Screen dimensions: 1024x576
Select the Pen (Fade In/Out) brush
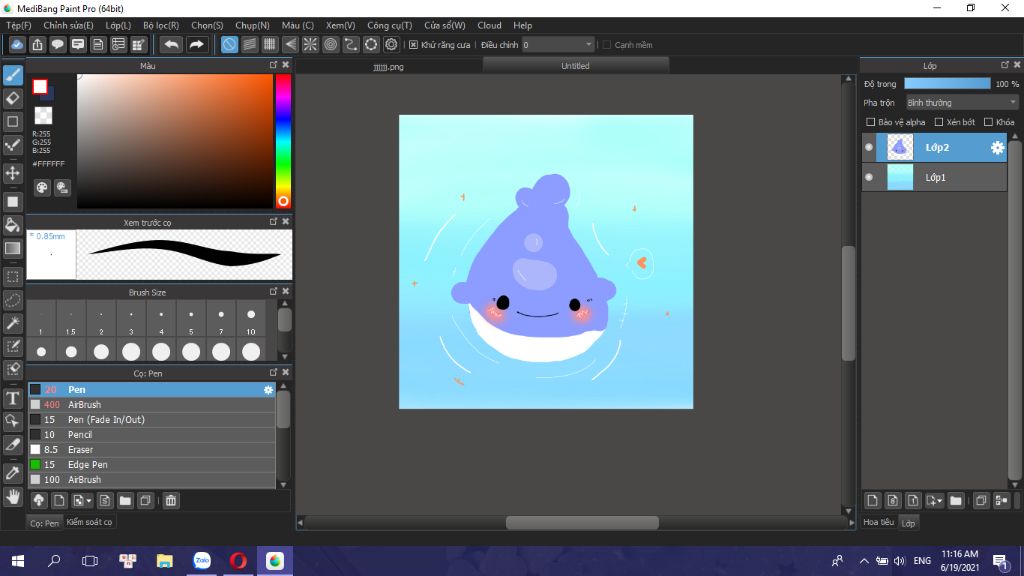[x=152, y=420]
